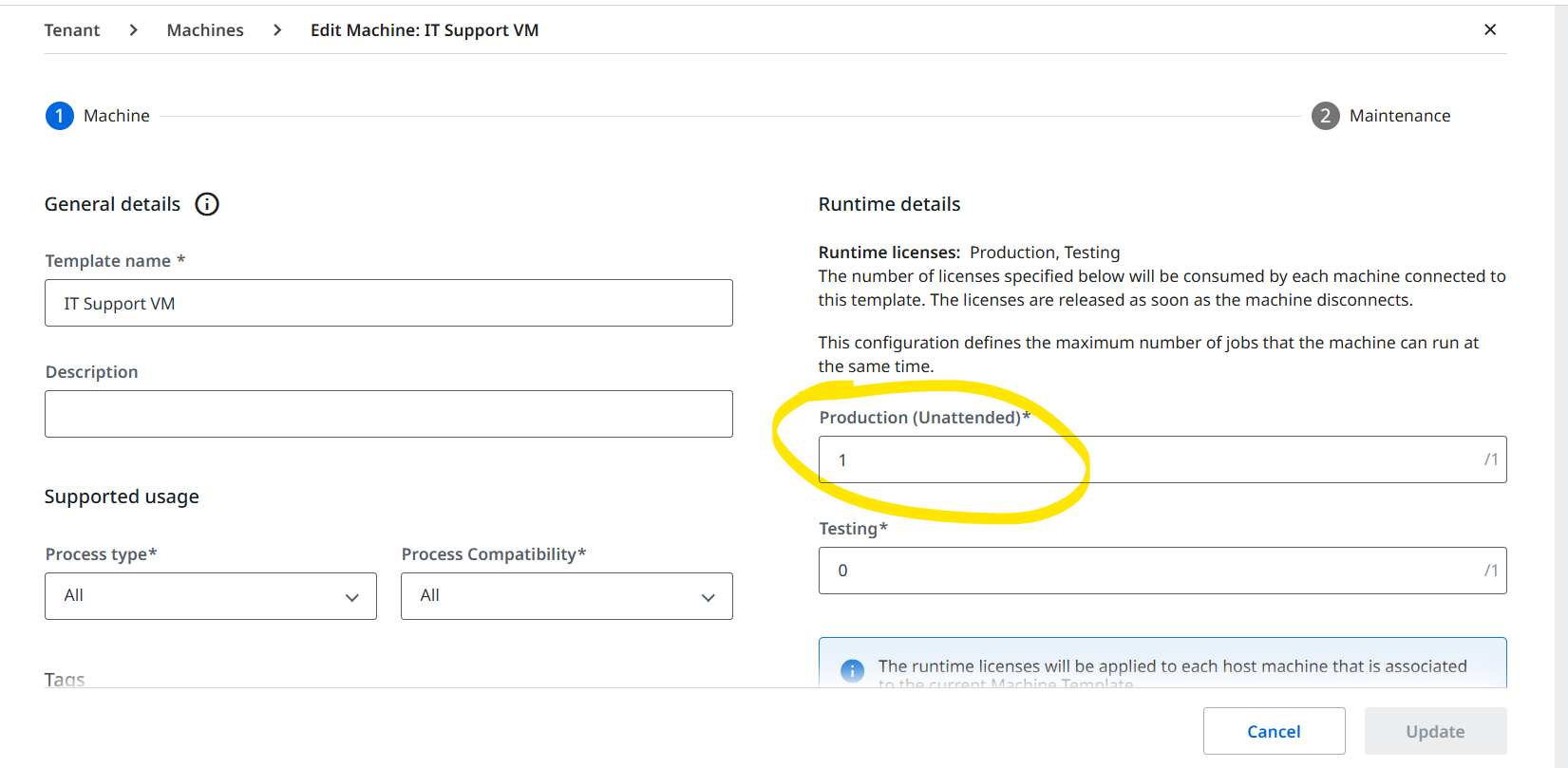1568x768 pixels.
Task: Click the Update button
Action: click(1434, 731)
